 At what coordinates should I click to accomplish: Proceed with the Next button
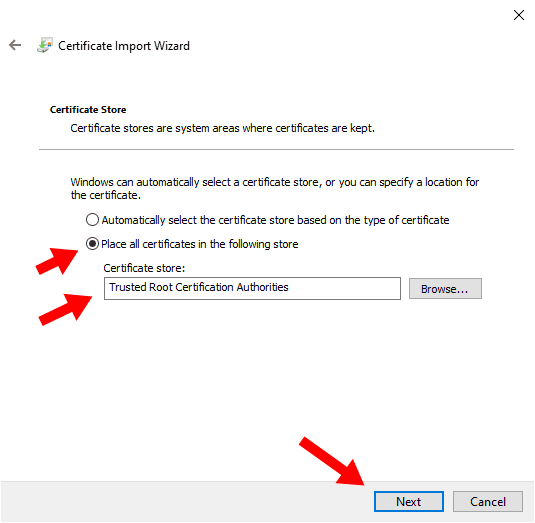[409, 501]
